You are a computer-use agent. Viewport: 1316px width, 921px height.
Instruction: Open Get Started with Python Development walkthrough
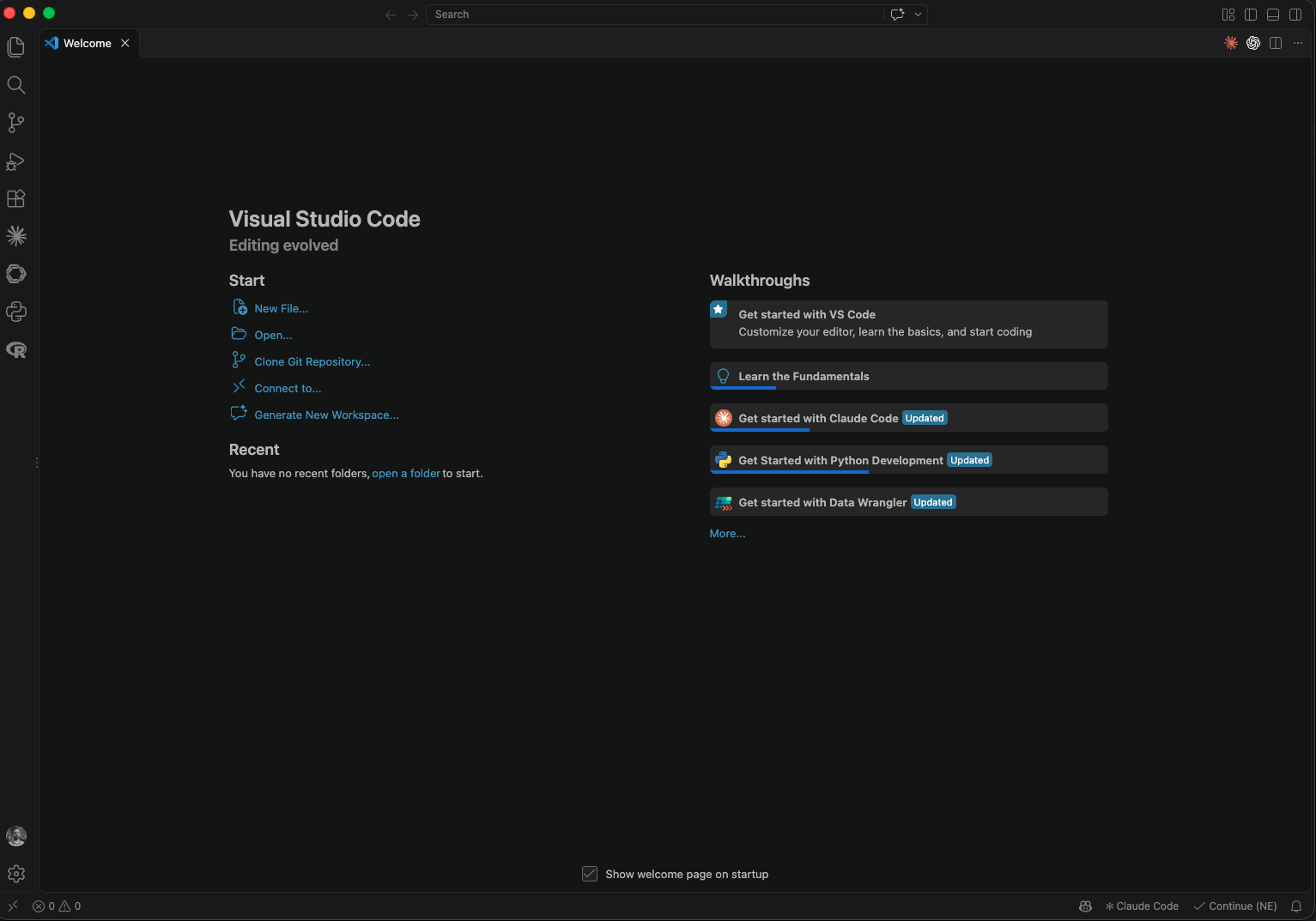(908, 460)
